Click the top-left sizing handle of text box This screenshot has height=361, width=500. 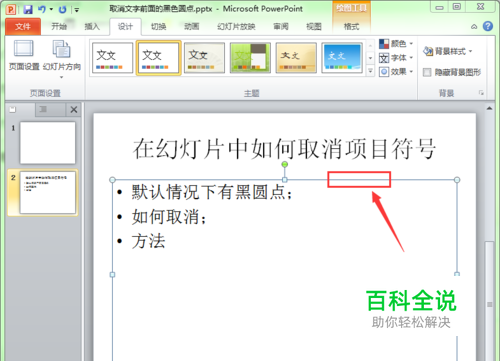112,180
